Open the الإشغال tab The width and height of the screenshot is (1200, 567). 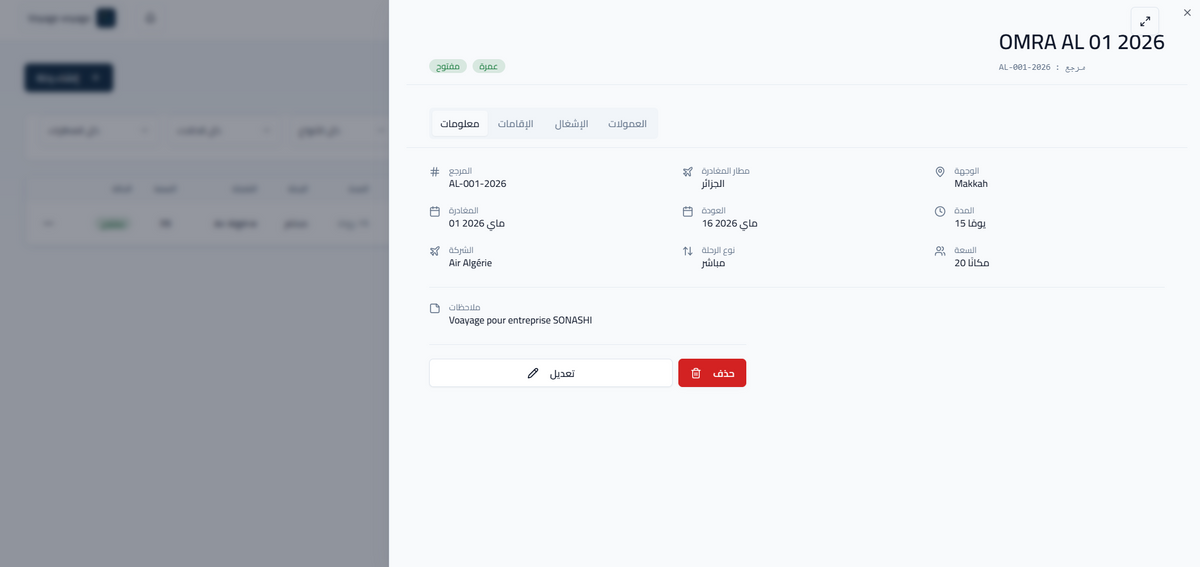point(572,124)
